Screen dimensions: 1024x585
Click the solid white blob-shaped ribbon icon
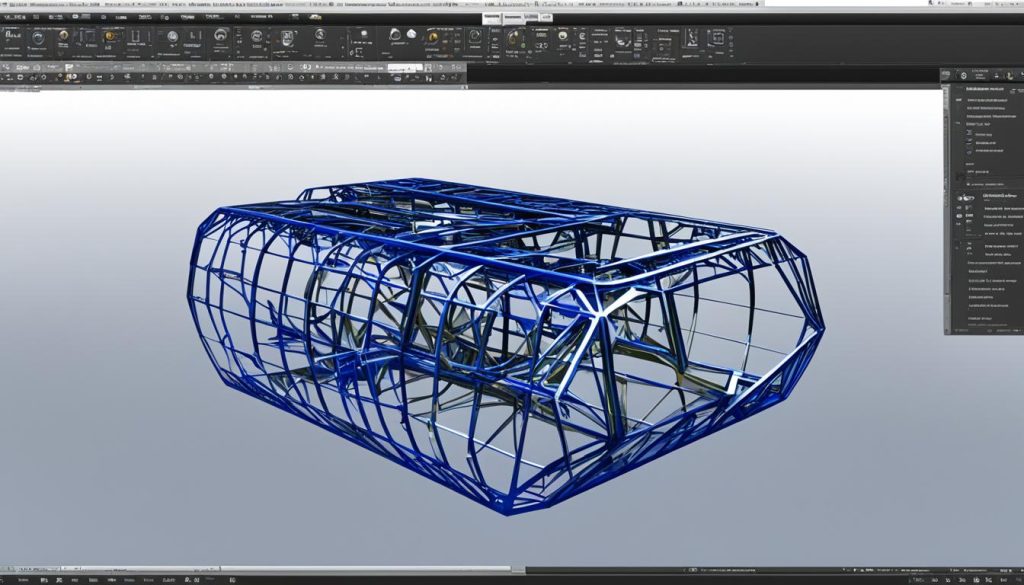[411, 33]
